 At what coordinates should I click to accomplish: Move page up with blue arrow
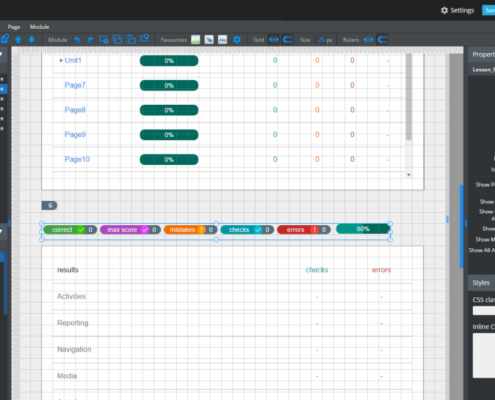[18, 40]
